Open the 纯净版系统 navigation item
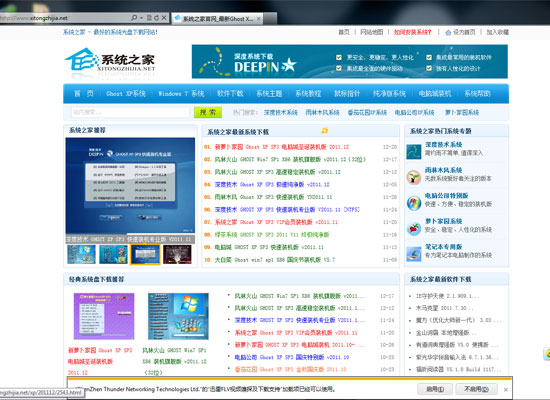 click(389, 93)
